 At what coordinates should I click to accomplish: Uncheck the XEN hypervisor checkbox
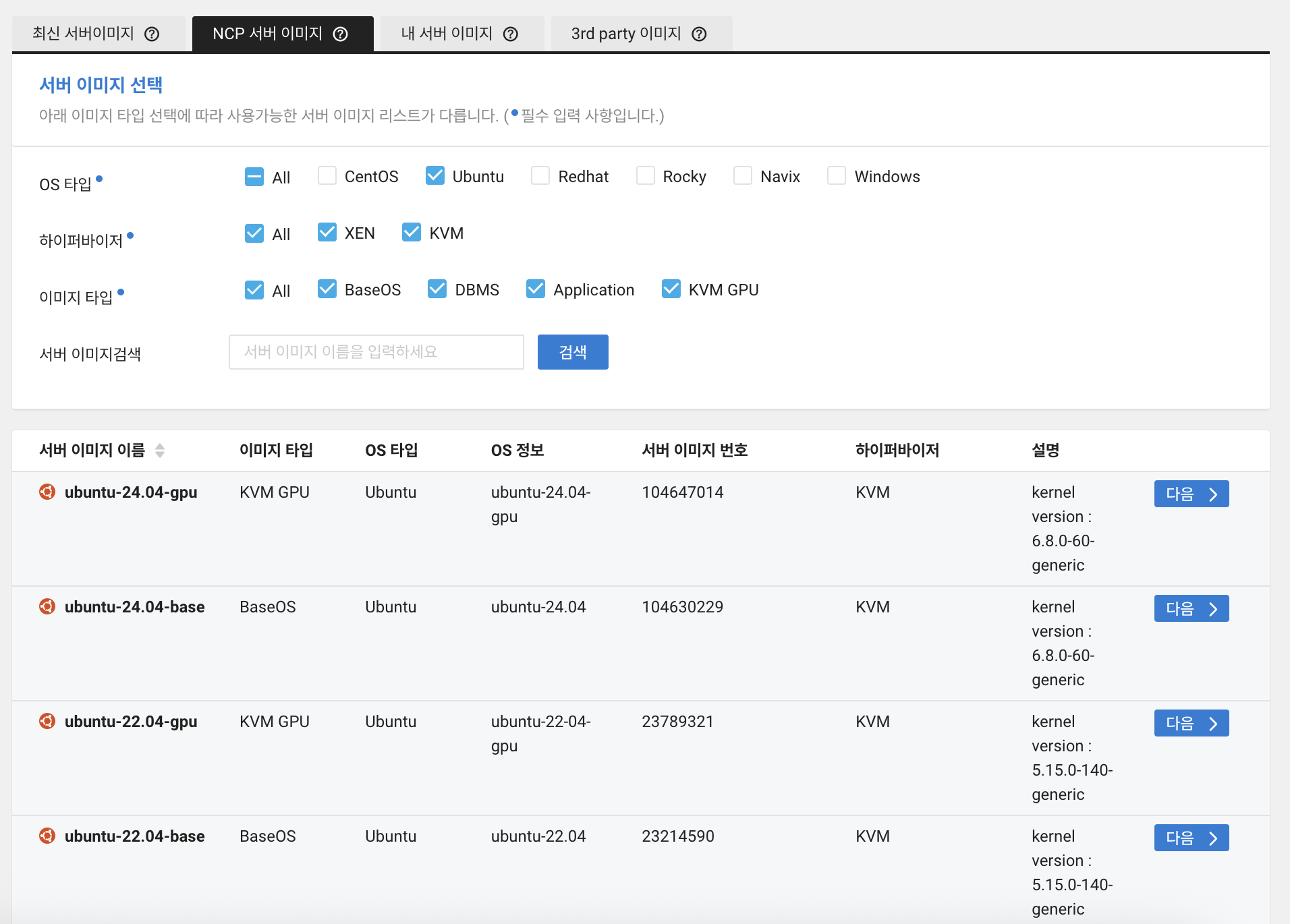327,233
